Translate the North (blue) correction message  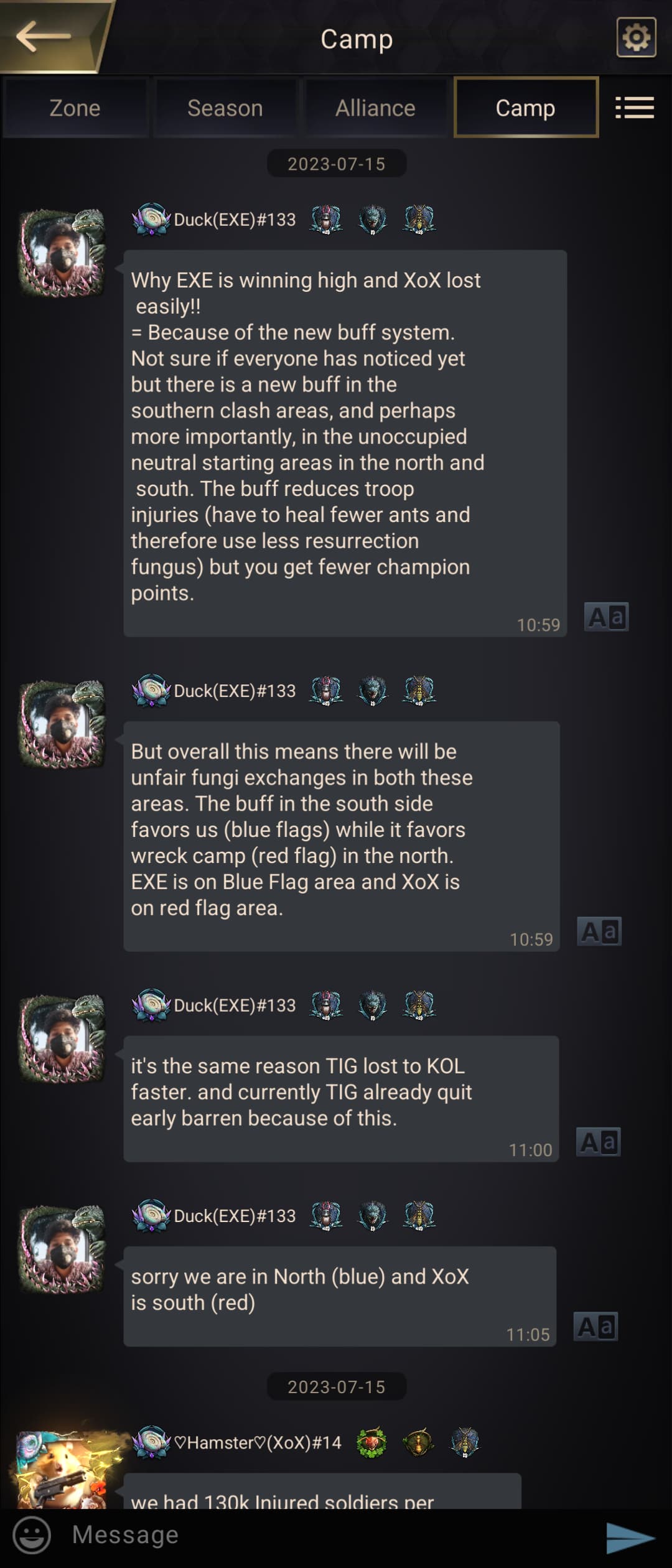(595, 1327)
